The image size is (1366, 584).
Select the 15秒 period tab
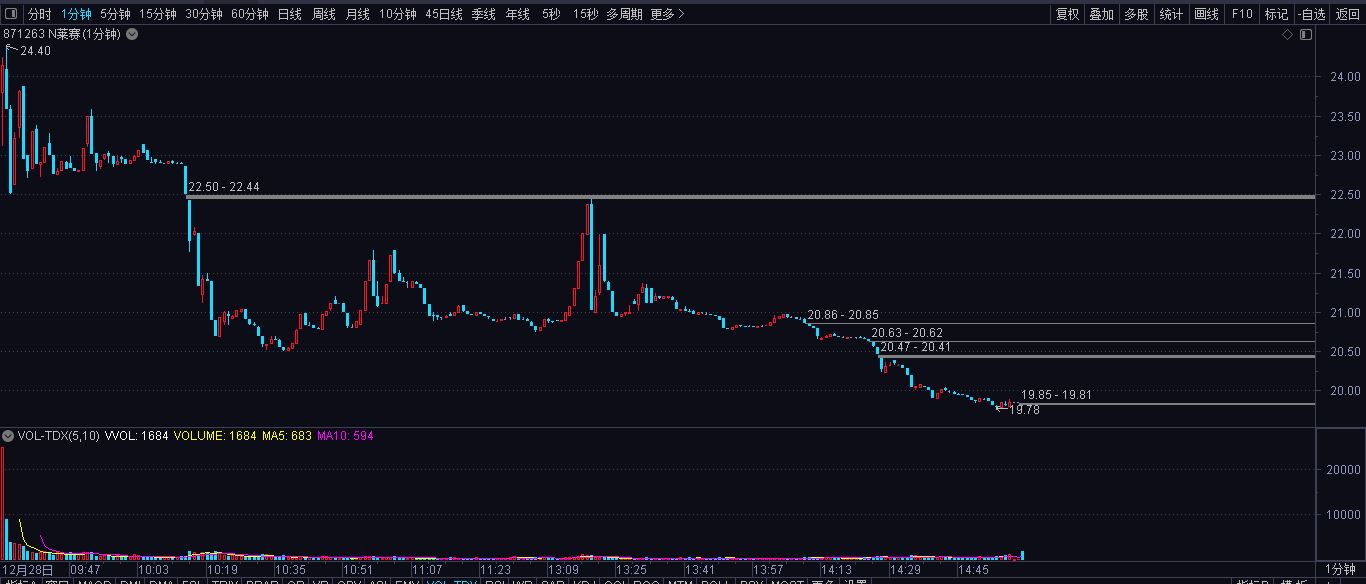tap(586, 14)
